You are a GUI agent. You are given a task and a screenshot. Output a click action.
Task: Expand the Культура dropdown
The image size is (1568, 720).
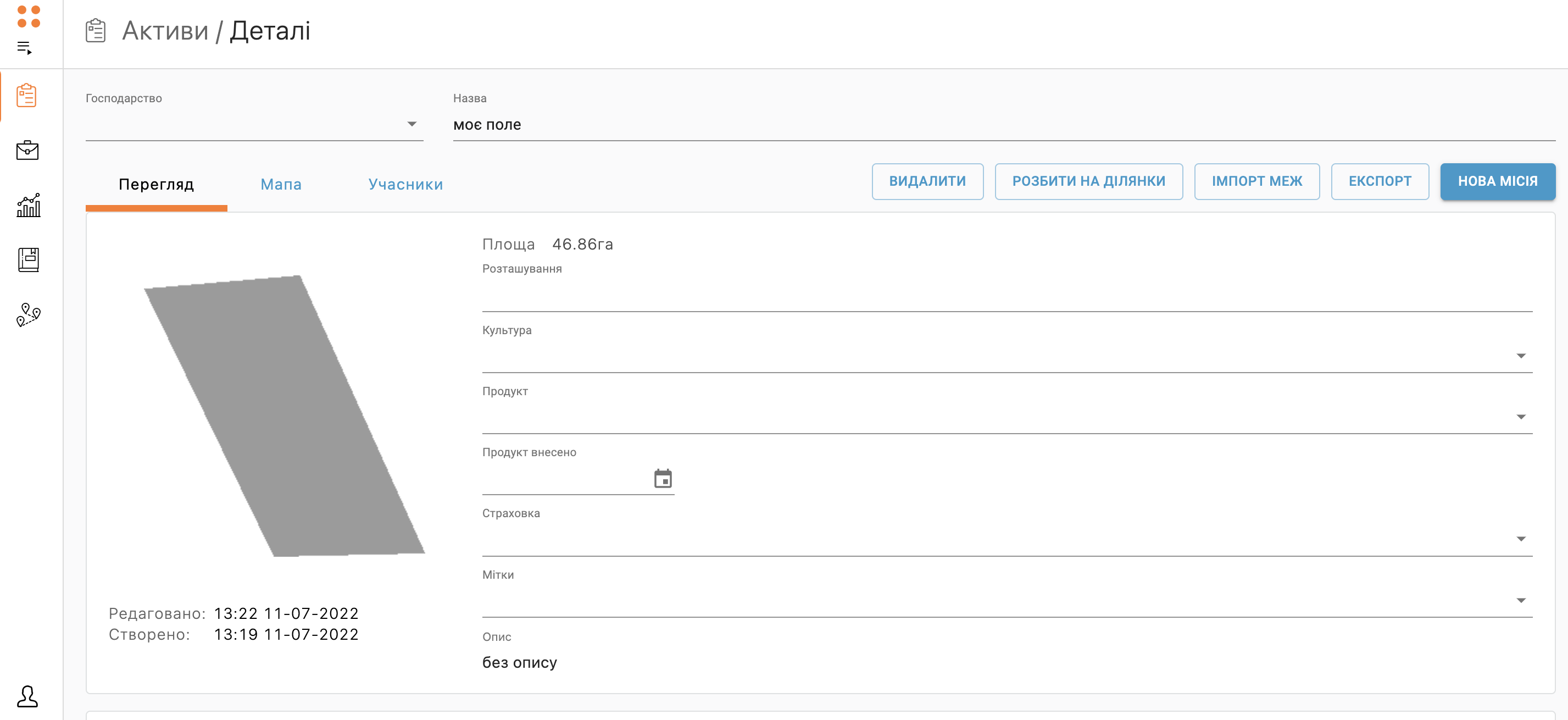click(x=1520, y=356)
